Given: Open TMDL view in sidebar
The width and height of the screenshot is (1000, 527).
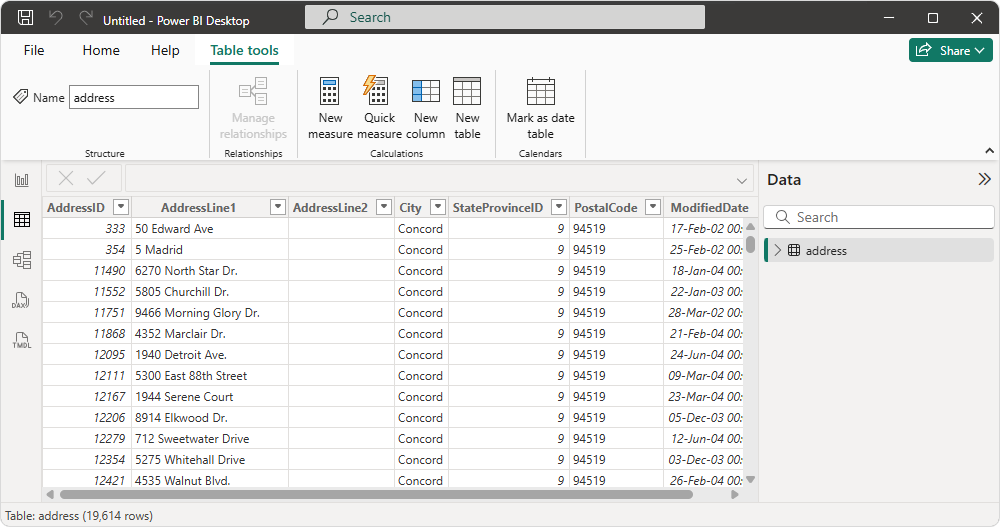Looking at the screenshot, I should coord(22,340).
